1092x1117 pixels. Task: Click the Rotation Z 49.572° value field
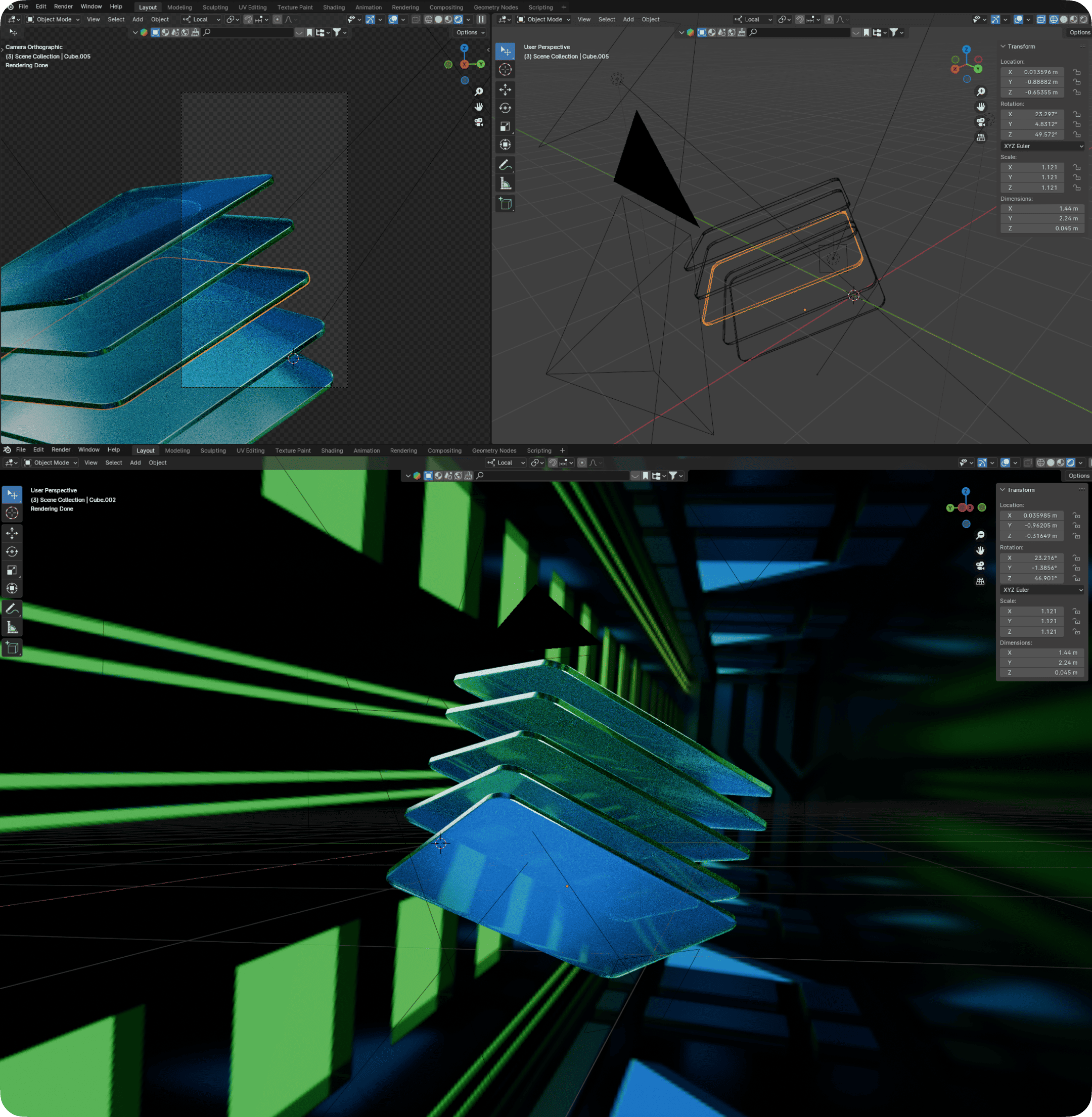pyautogui.click(x=1040, y=135)
